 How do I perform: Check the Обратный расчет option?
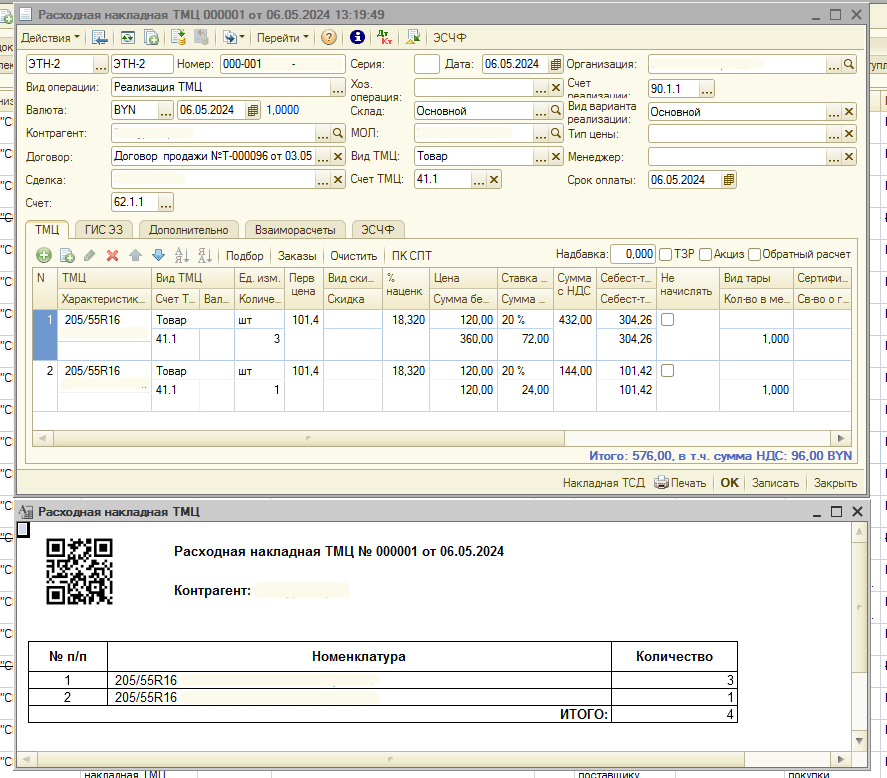click(x=755, y=255)
